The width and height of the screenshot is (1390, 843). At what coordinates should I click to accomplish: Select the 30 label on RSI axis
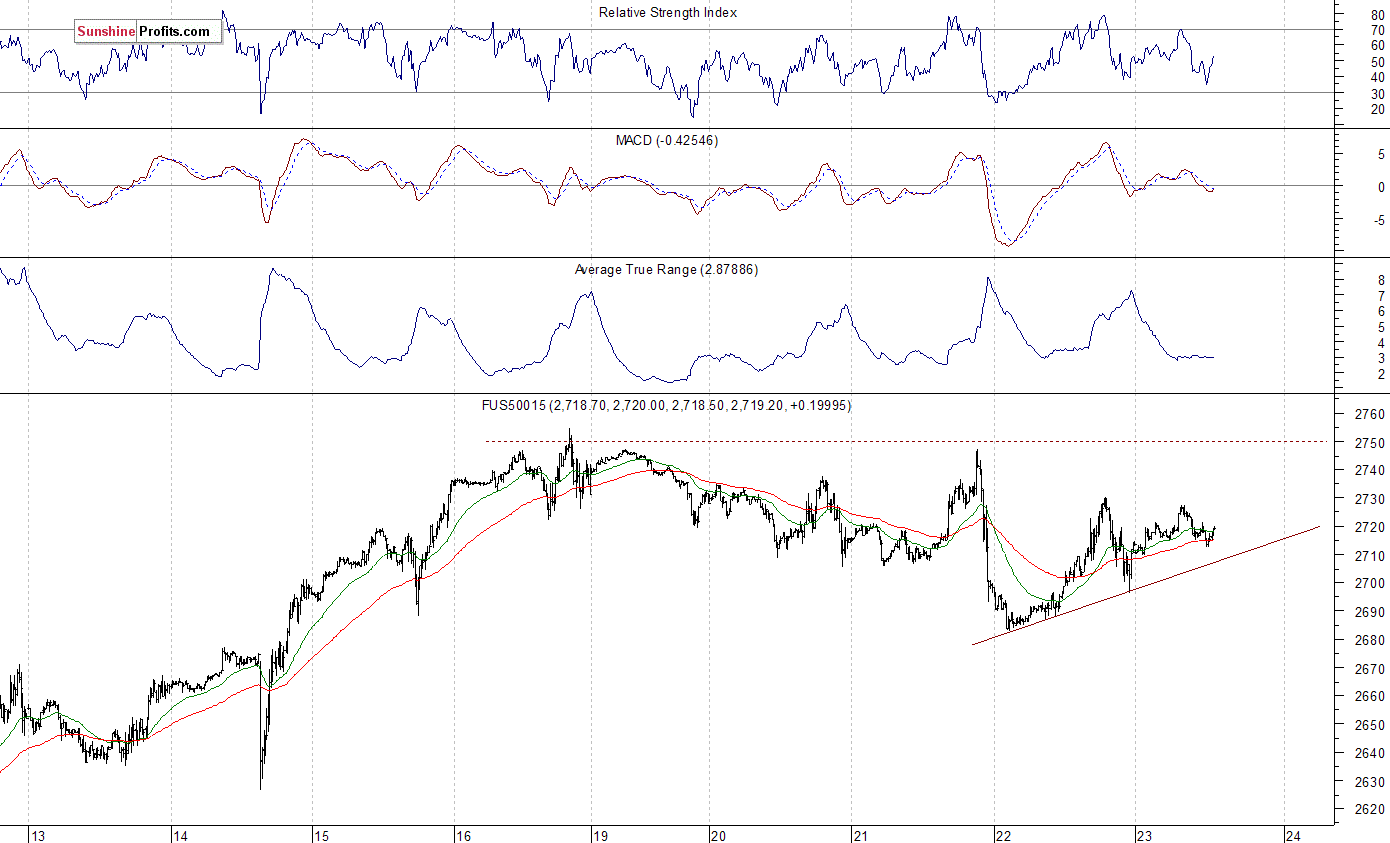[x=1378, y=93]
